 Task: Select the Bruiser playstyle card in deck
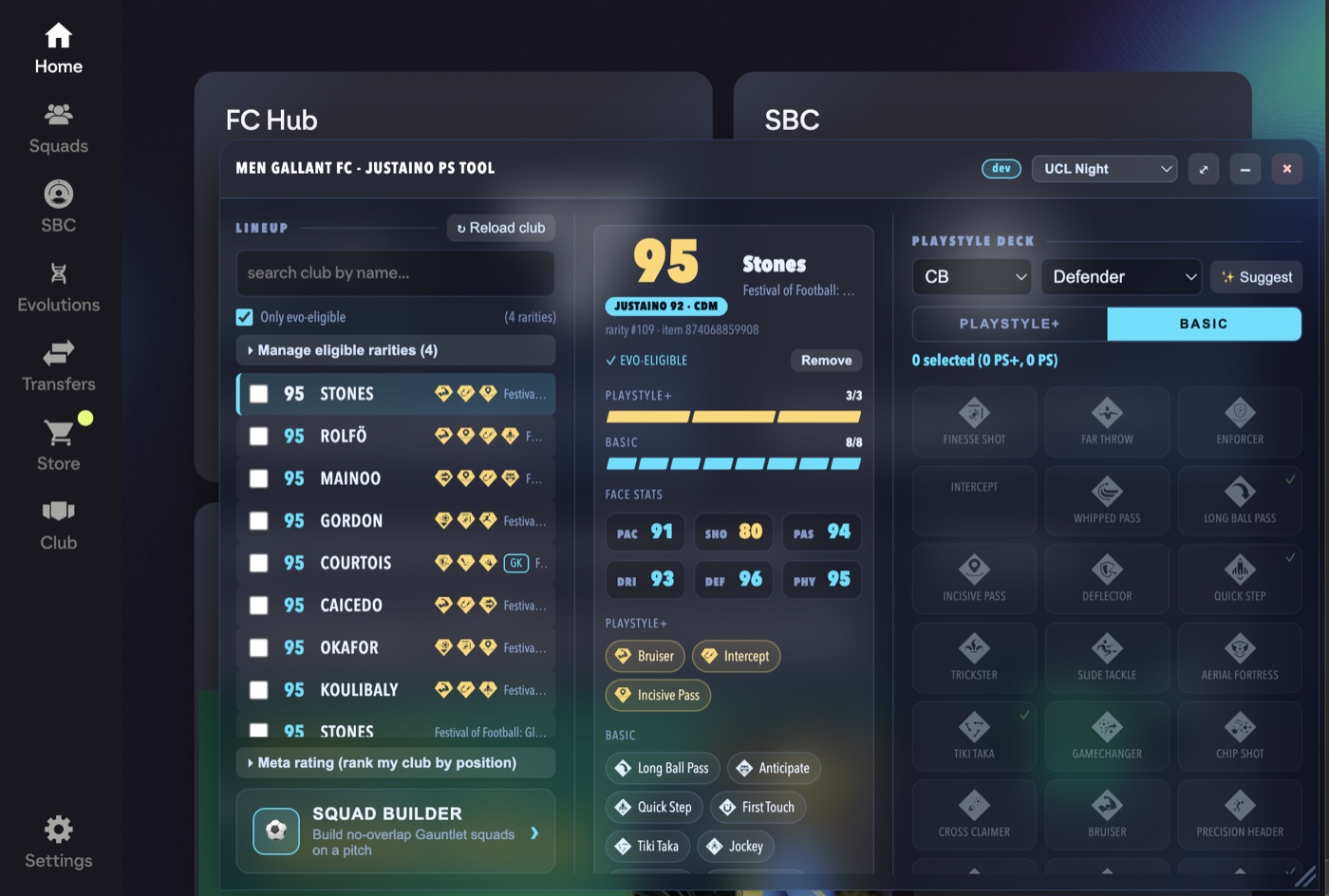click(1107, 815)
